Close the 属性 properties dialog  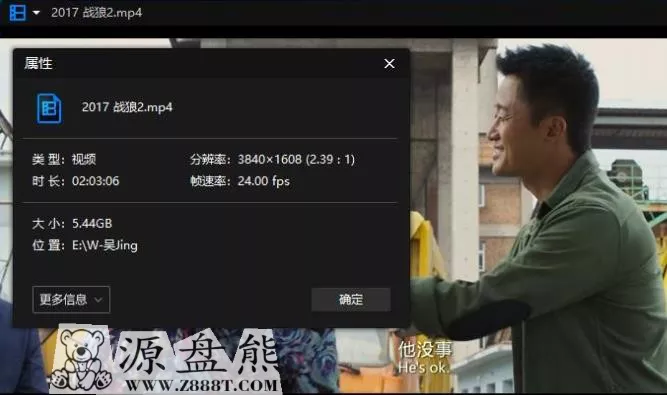[389, 64]
